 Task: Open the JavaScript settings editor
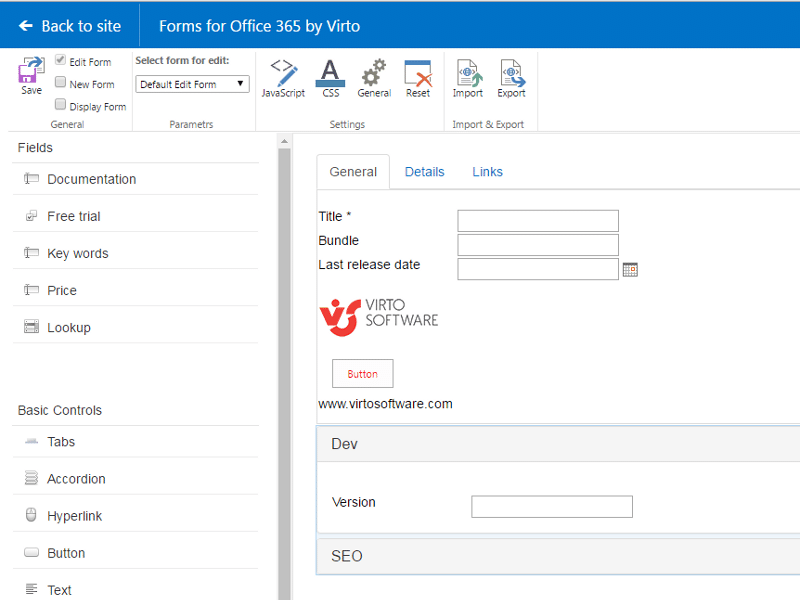pyautogui.click(x=284, y=73)
